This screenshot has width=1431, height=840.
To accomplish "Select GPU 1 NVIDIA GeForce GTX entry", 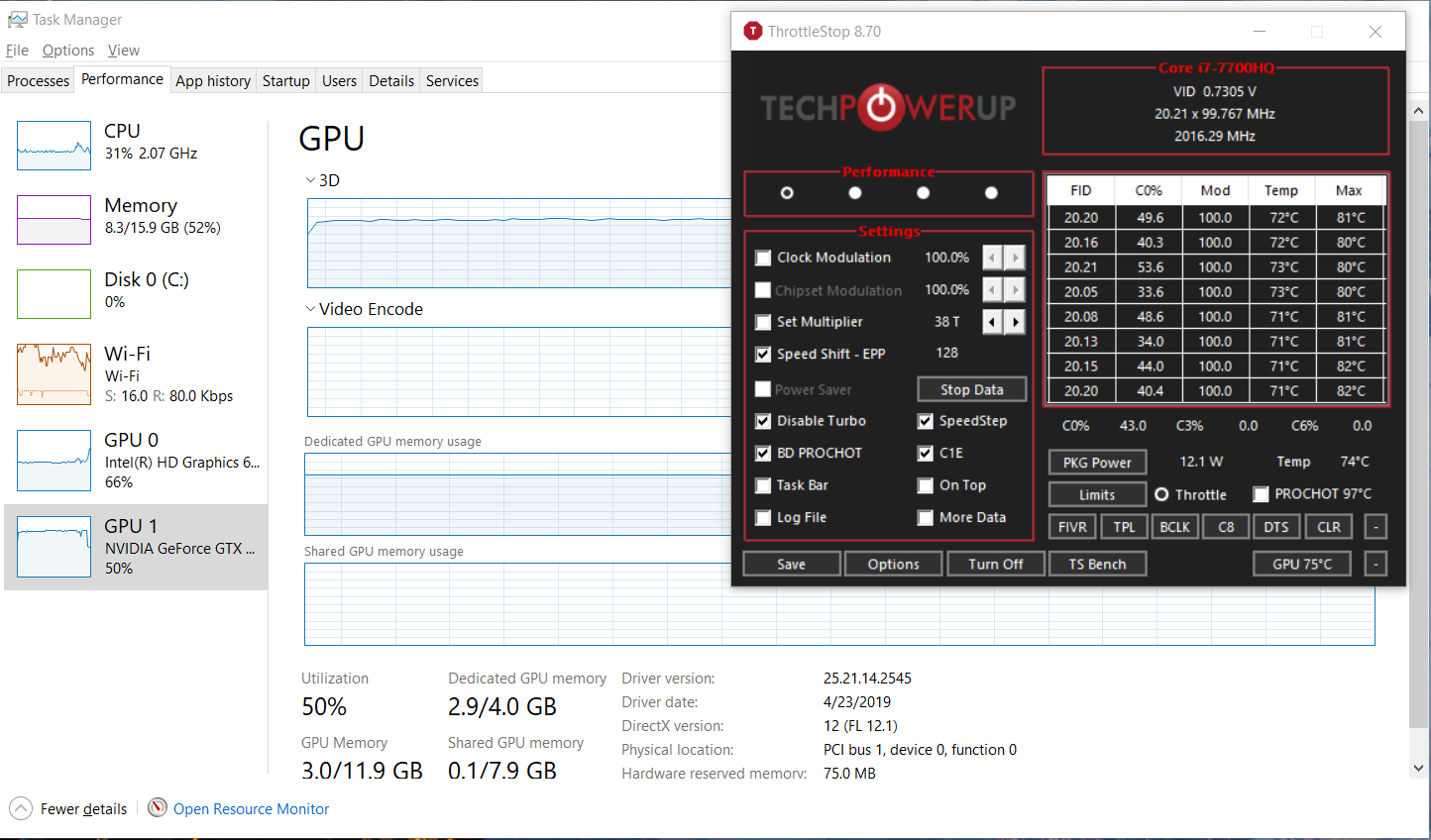I will point(136,547).
